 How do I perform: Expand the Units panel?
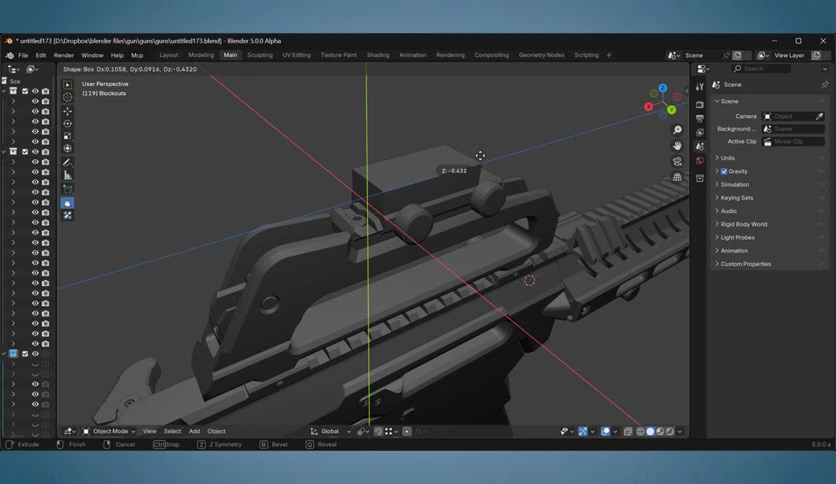click(727, 158)
